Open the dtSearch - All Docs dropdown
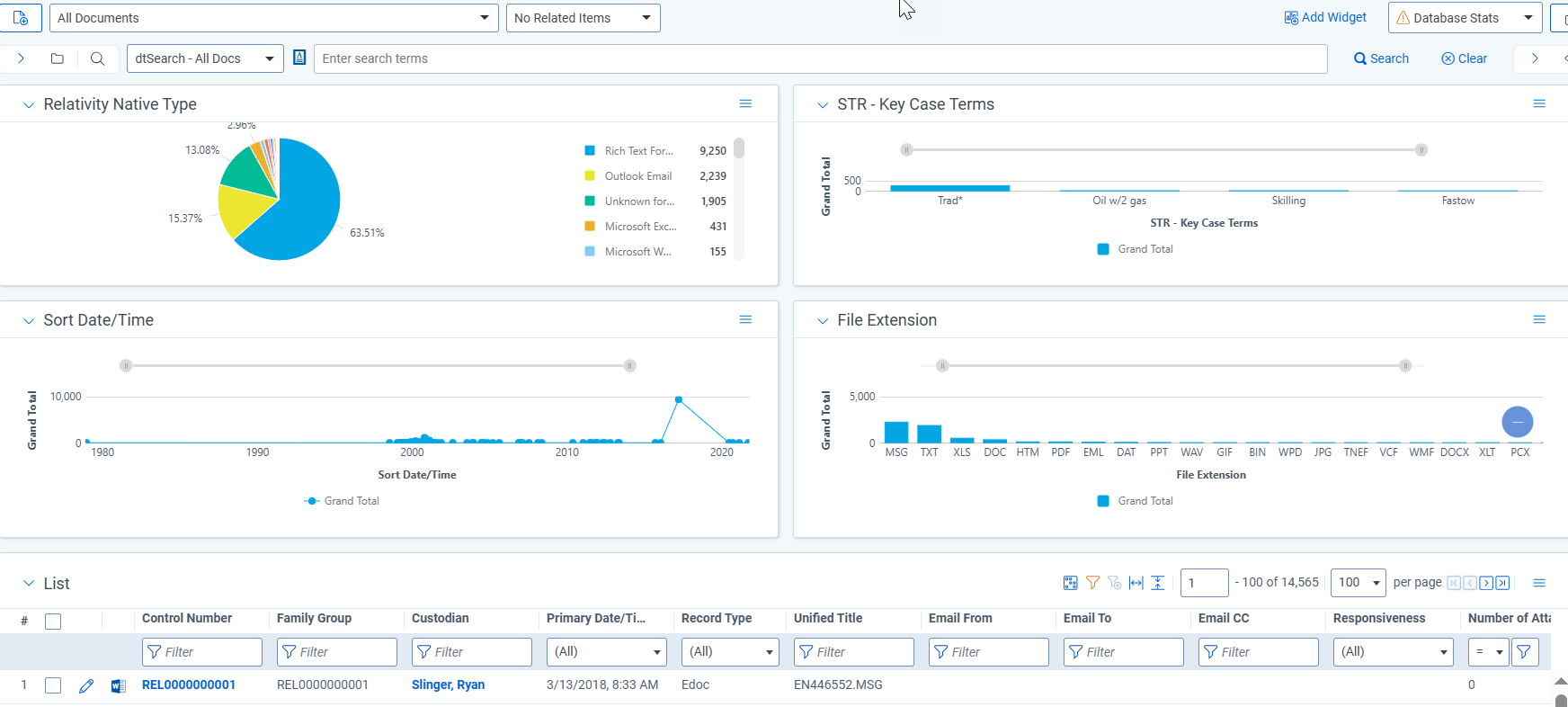Screen dimensions: 1568x707 click(x=205, y=58)
